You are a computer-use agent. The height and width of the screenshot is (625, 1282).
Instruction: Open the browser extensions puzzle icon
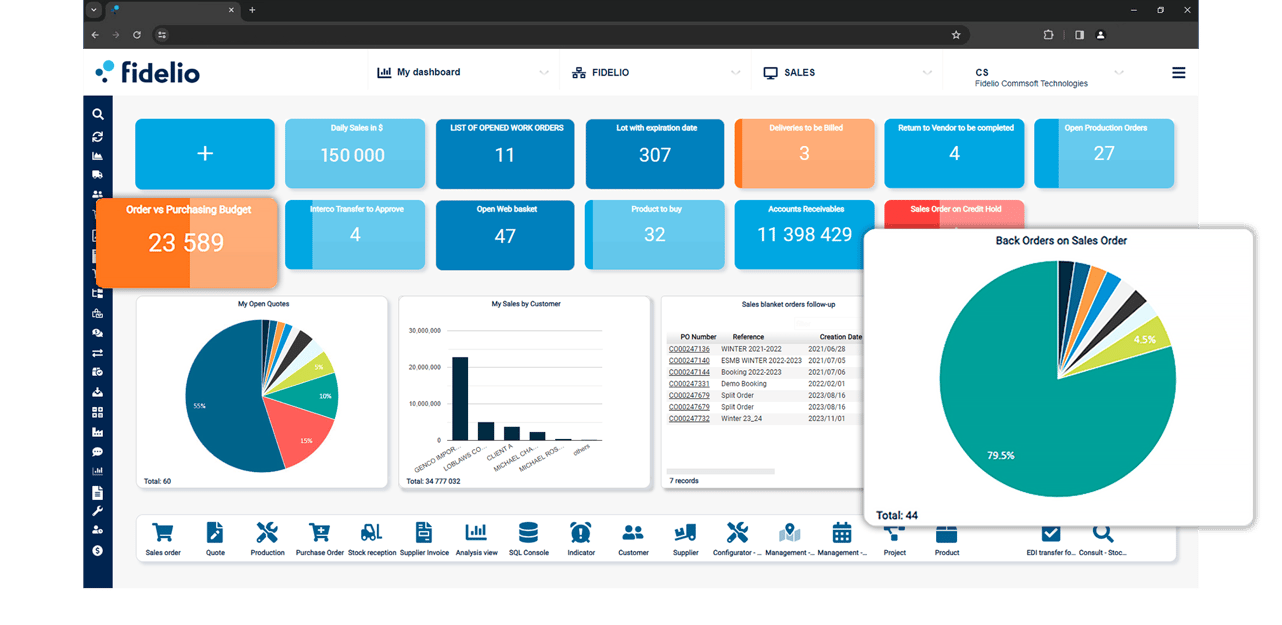pos(1048,35)
